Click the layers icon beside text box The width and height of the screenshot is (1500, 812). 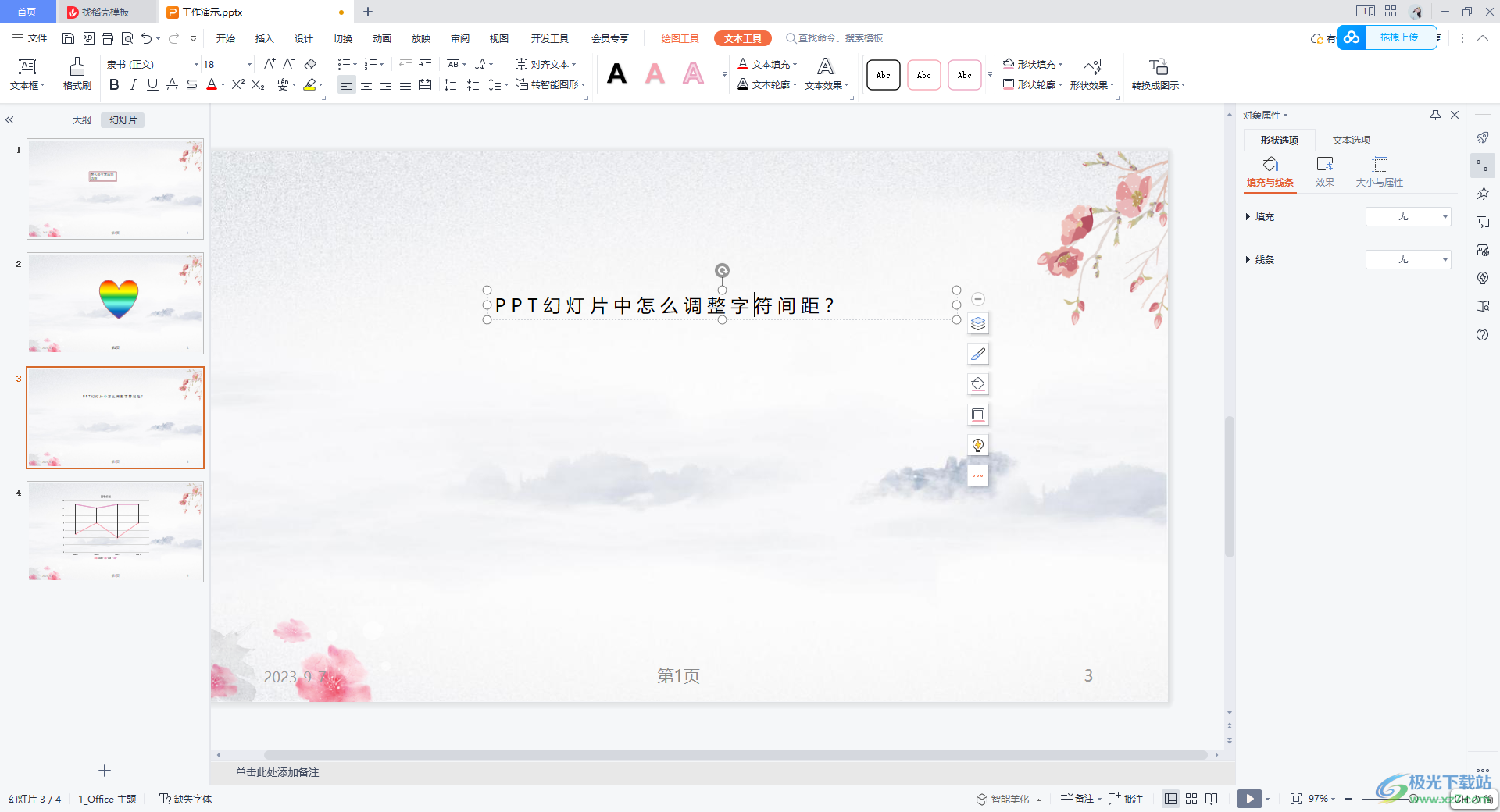click(x=978, y=323)
